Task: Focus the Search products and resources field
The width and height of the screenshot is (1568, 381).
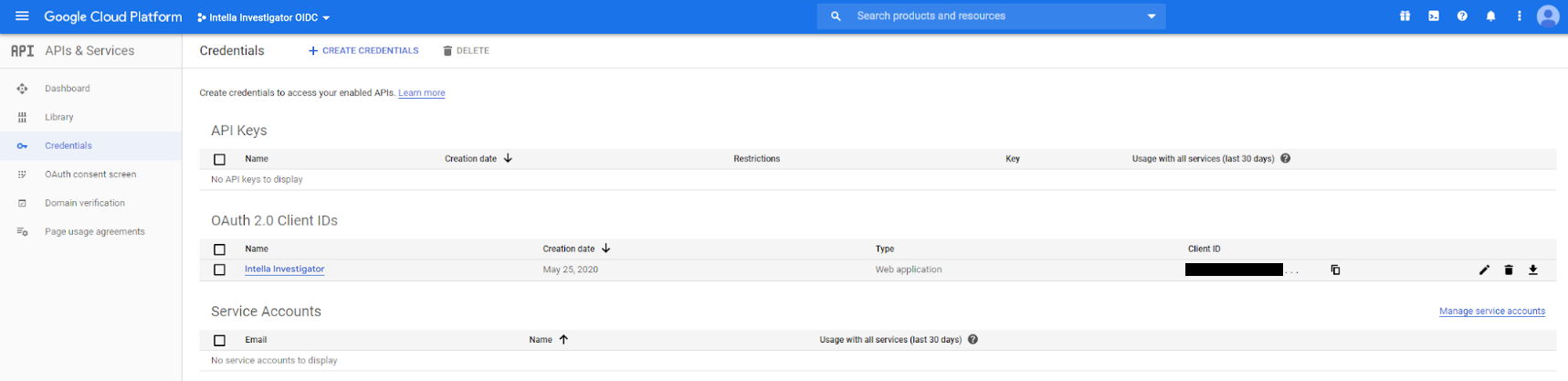Action: (986, 16)
